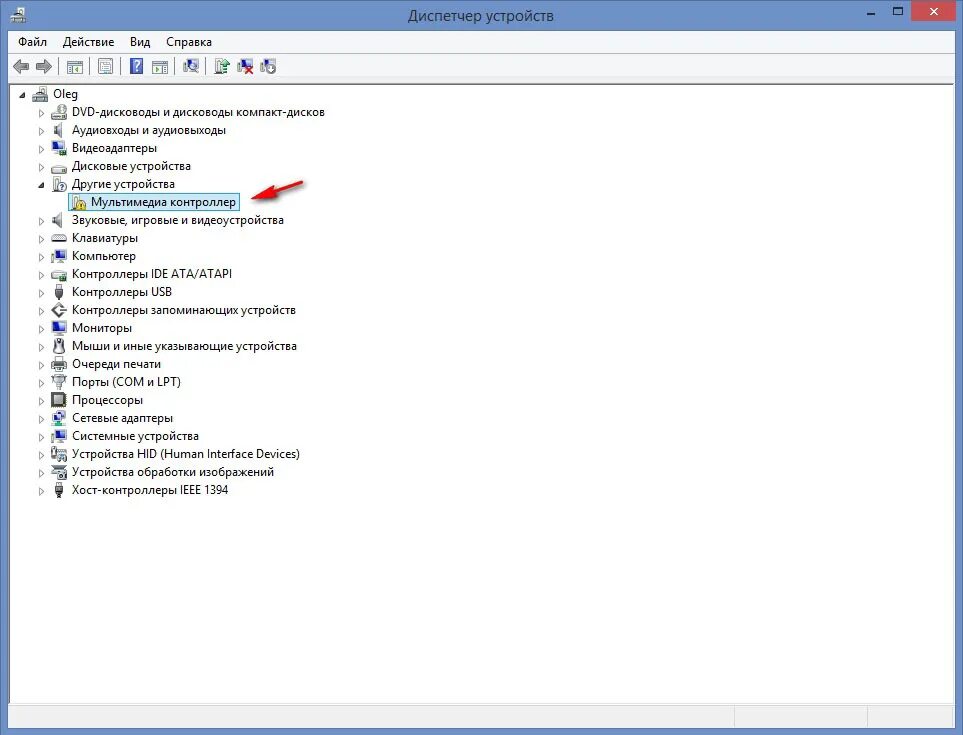Image resolution: width=963 pixels, height=735 pixels.
Task: Expand the Видеоадаптеры node arrow
Action: [x=41, y=149]
